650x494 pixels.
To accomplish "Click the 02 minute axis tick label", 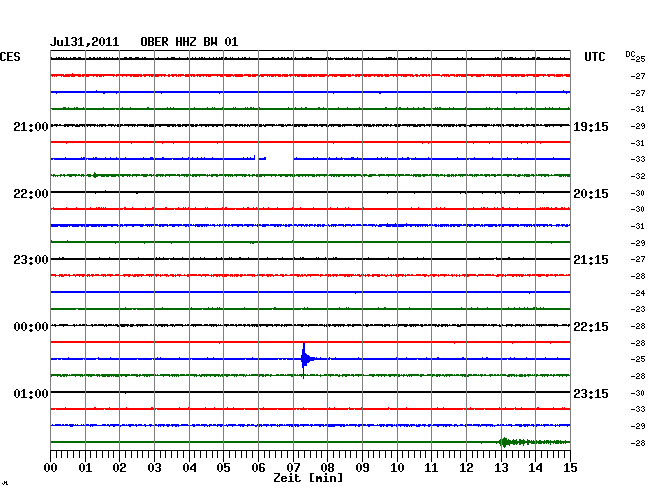I will pyautogui.click(x=119, y=468).
